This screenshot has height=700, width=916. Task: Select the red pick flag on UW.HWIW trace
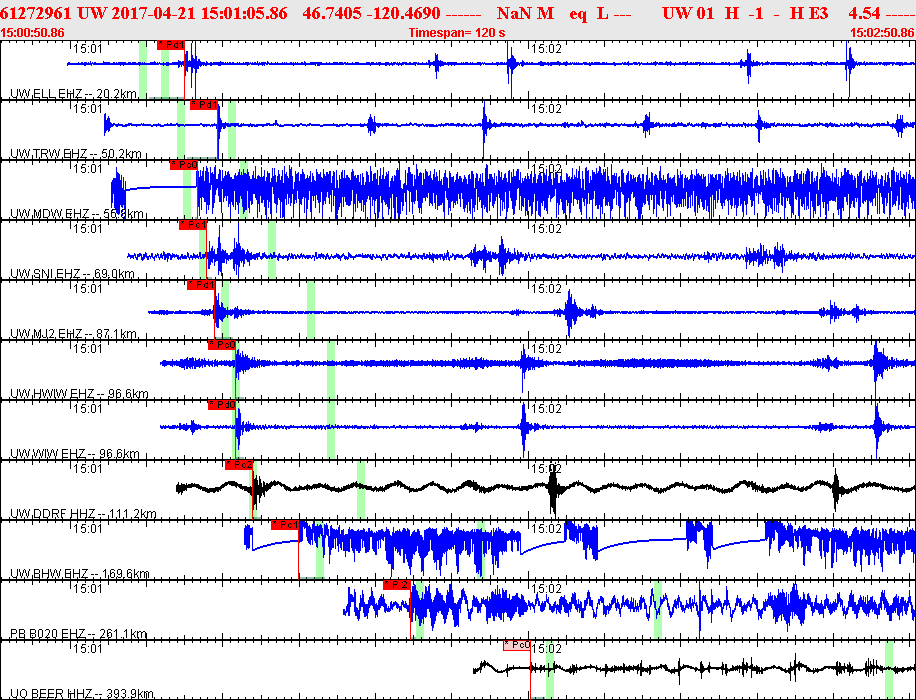click(221, 345)
